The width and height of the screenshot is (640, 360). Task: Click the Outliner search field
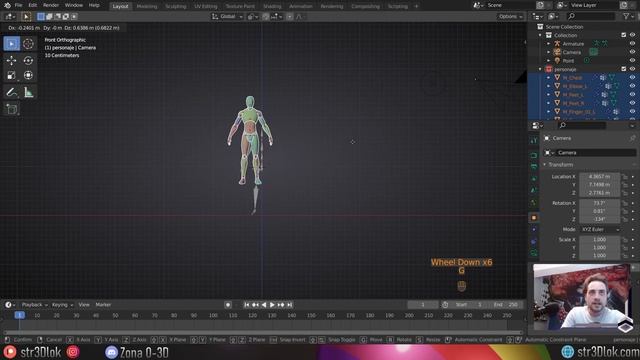pos(591,16)
